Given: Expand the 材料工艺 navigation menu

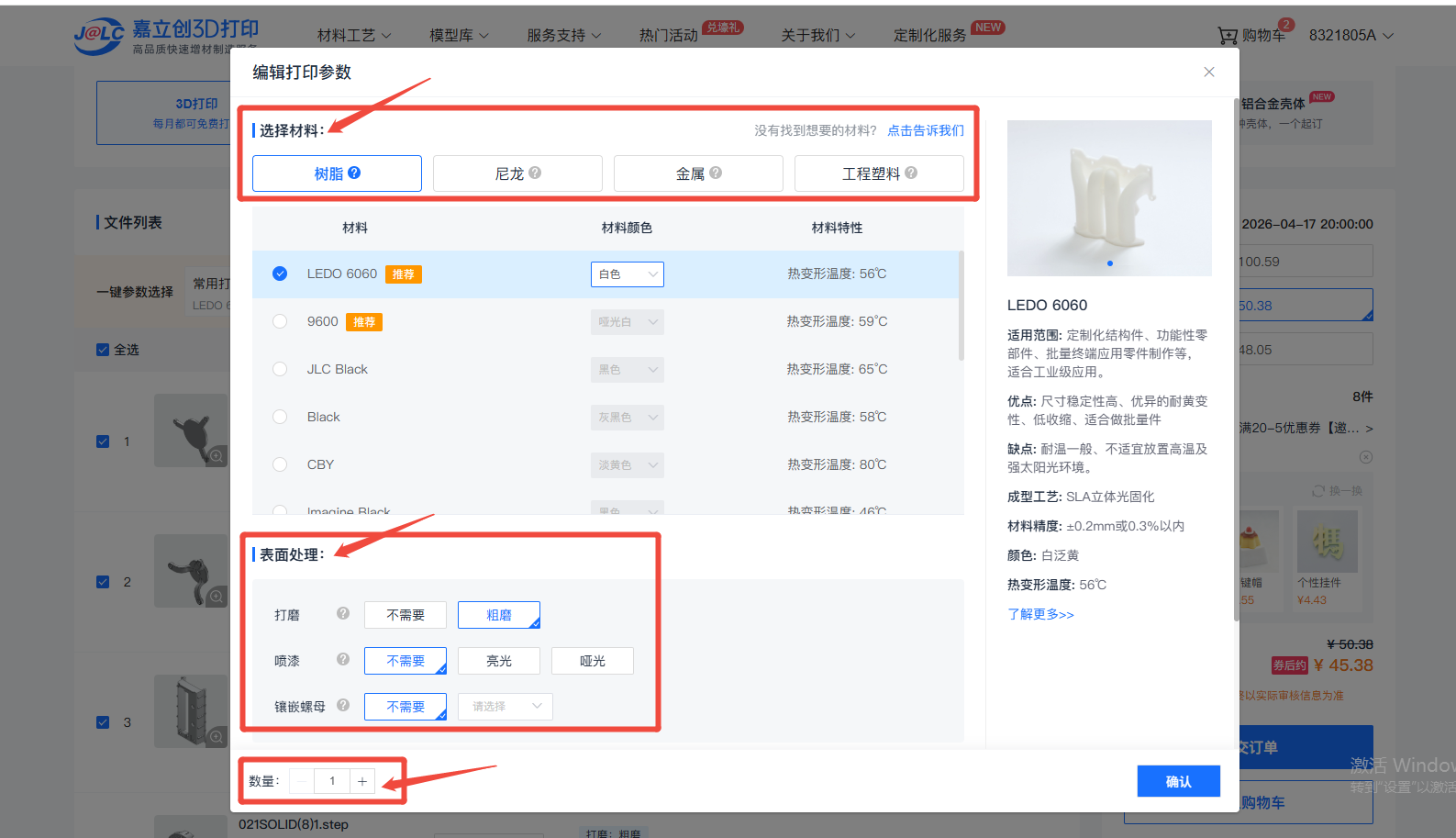Looking at the screenshot, I should pyautogui.click(x=354, y=35).
